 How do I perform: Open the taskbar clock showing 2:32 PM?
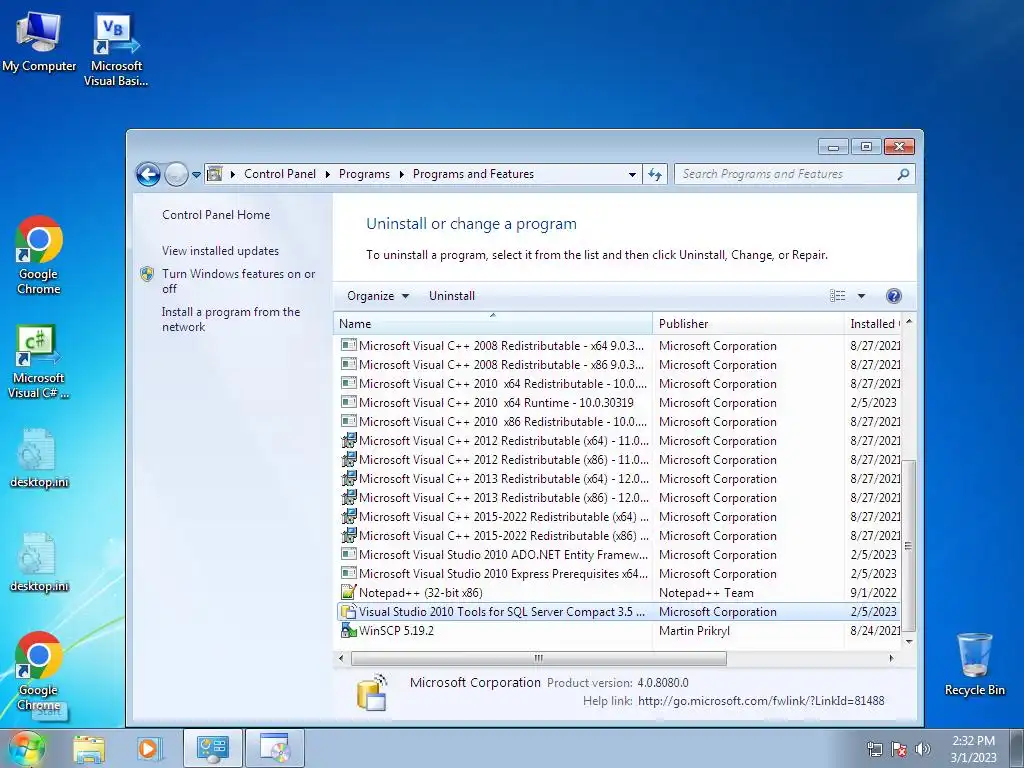(x=973, y=749)
